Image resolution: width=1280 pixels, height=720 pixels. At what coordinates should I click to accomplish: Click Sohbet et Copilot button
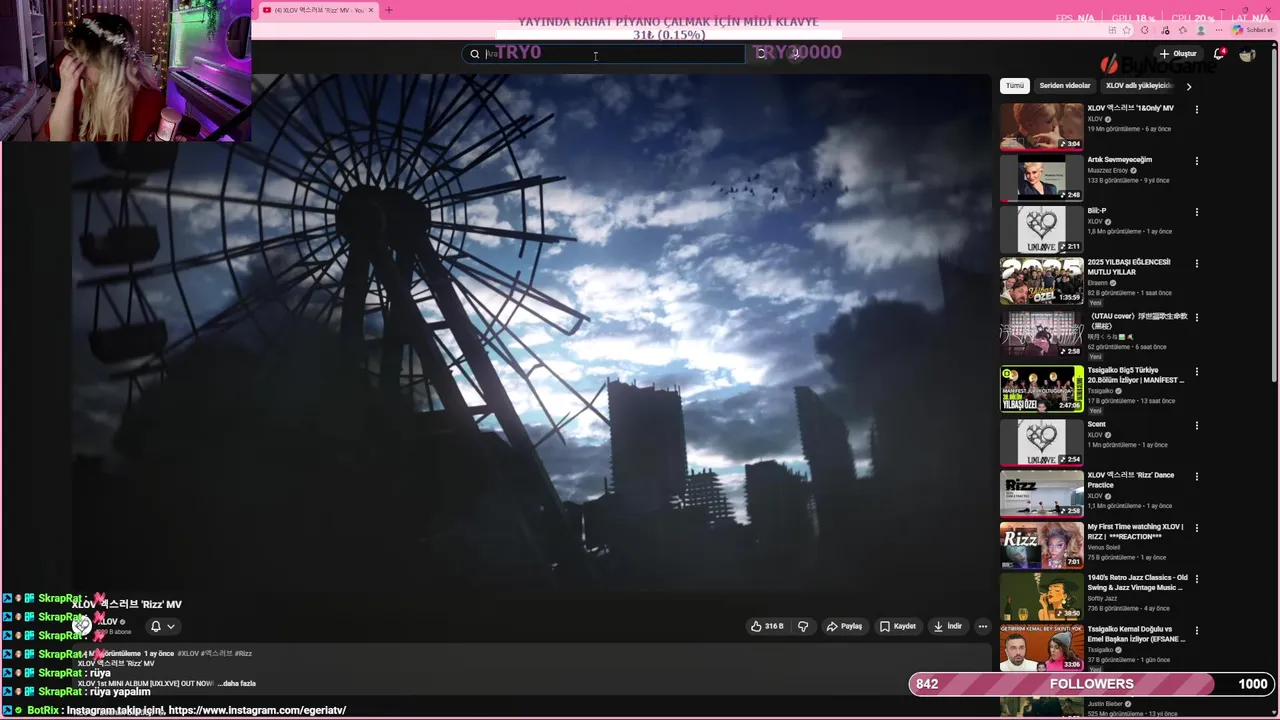point(1252,30)
